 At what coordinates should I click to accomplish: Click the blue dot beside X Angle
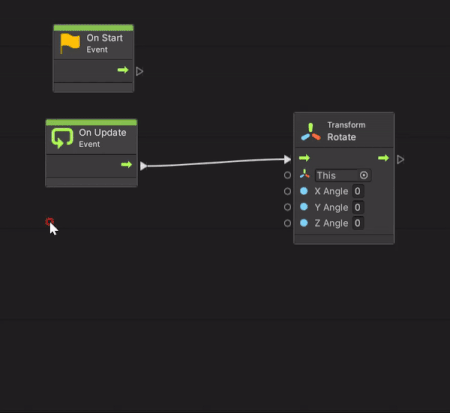coord(304,191)
